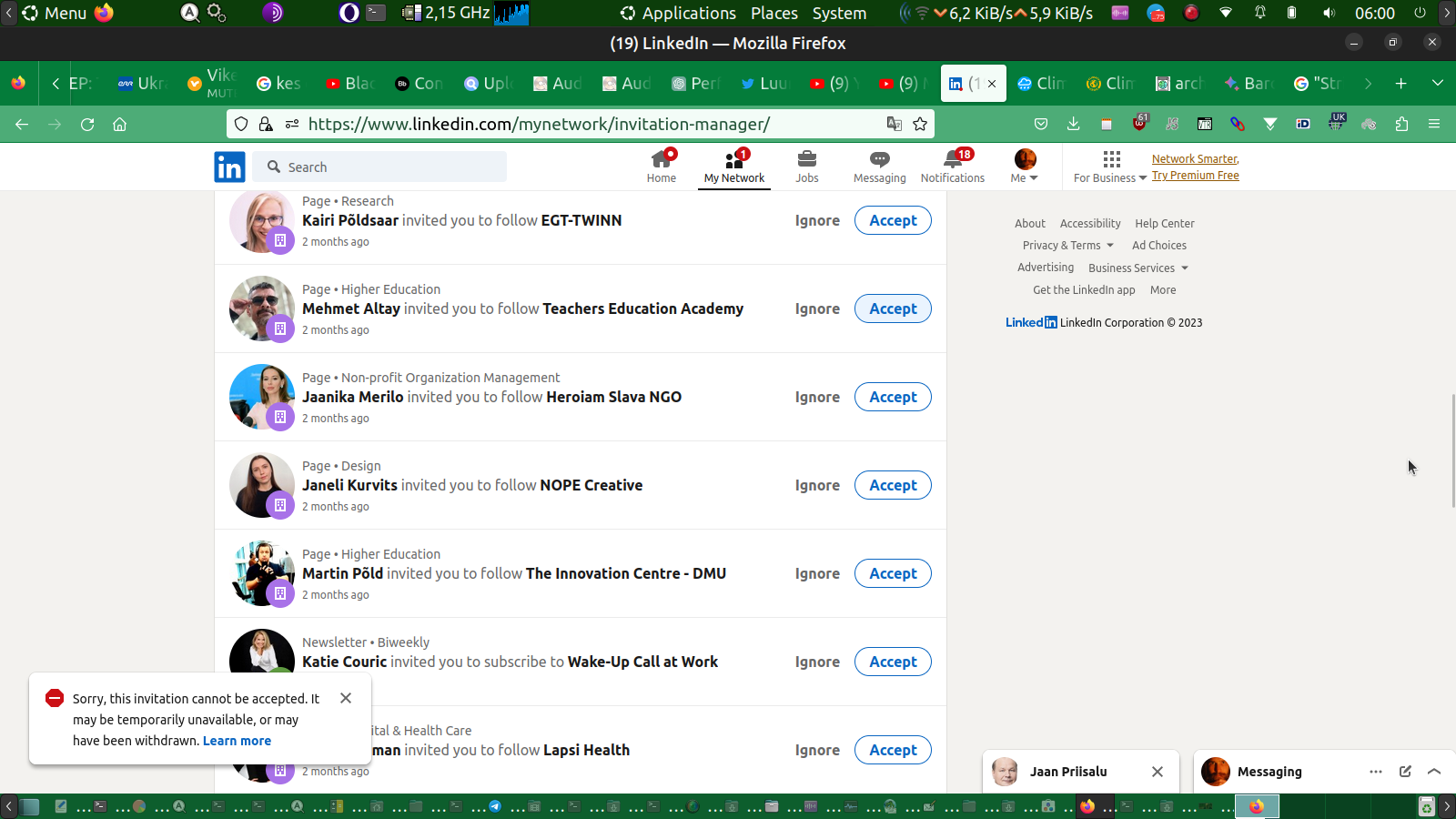Open Mehmet Altay's profile photo
1456x819 pixels.
point(262,308)
